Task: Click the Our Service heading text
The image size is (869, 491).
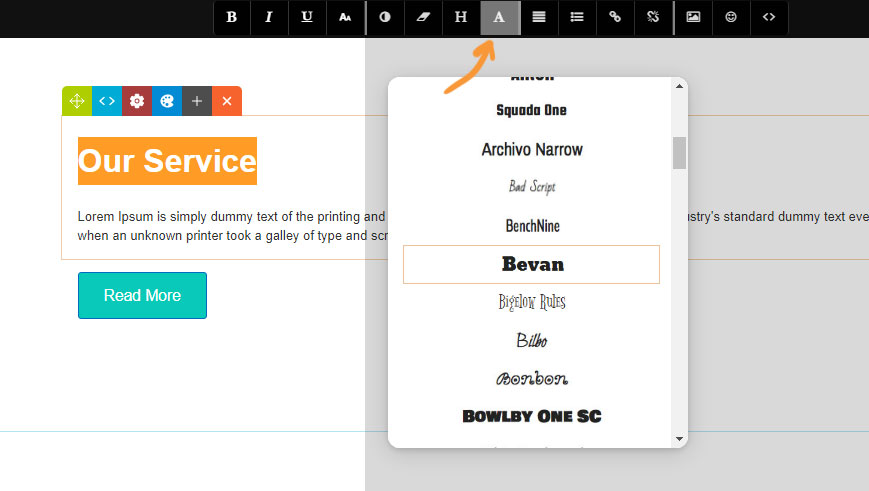Action: click(167, 161)
